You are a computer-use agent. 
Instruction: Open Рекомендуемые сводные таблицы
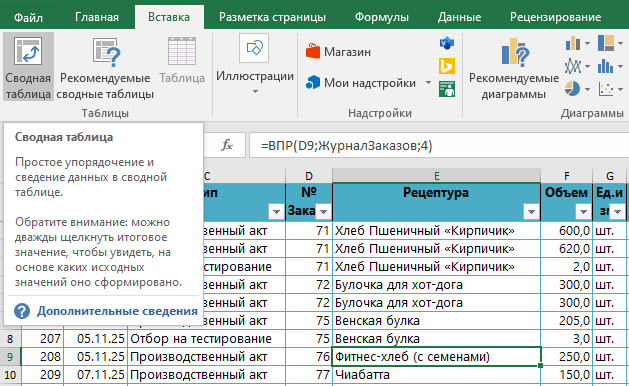(x=105, y=67)
